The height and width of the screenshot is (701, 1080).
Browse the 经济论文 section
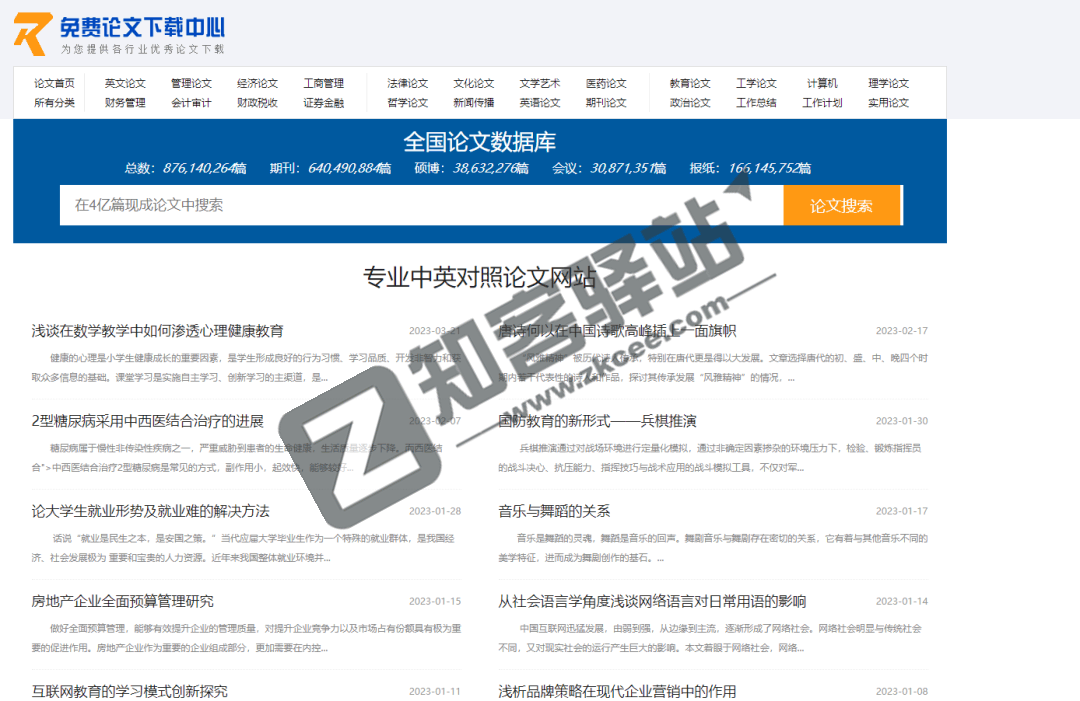tap(258, 84)
